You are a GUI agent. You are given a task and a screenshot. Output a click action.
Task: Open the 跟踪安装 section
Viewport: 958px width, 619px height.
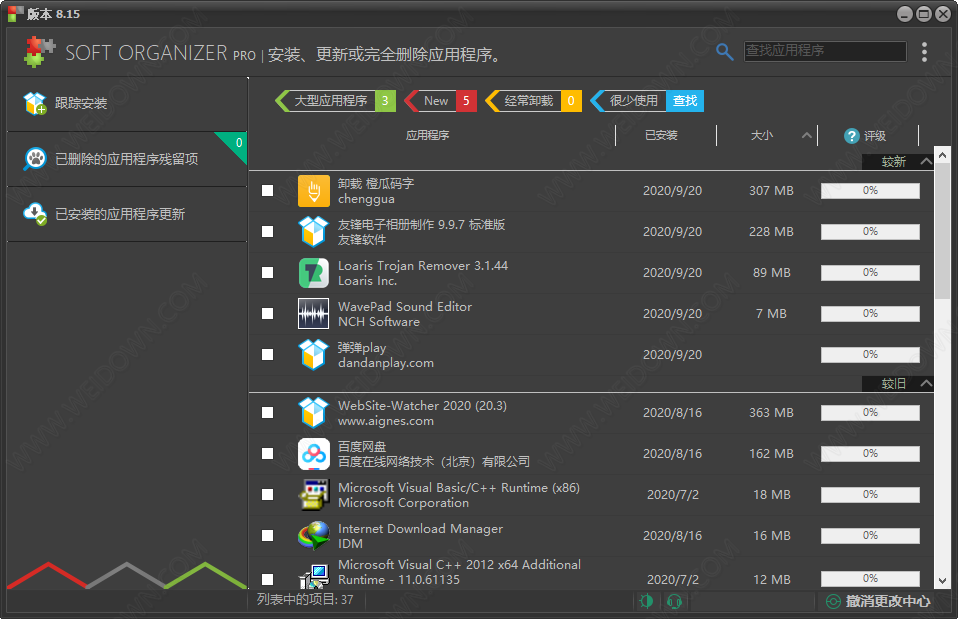coord(127,103)
